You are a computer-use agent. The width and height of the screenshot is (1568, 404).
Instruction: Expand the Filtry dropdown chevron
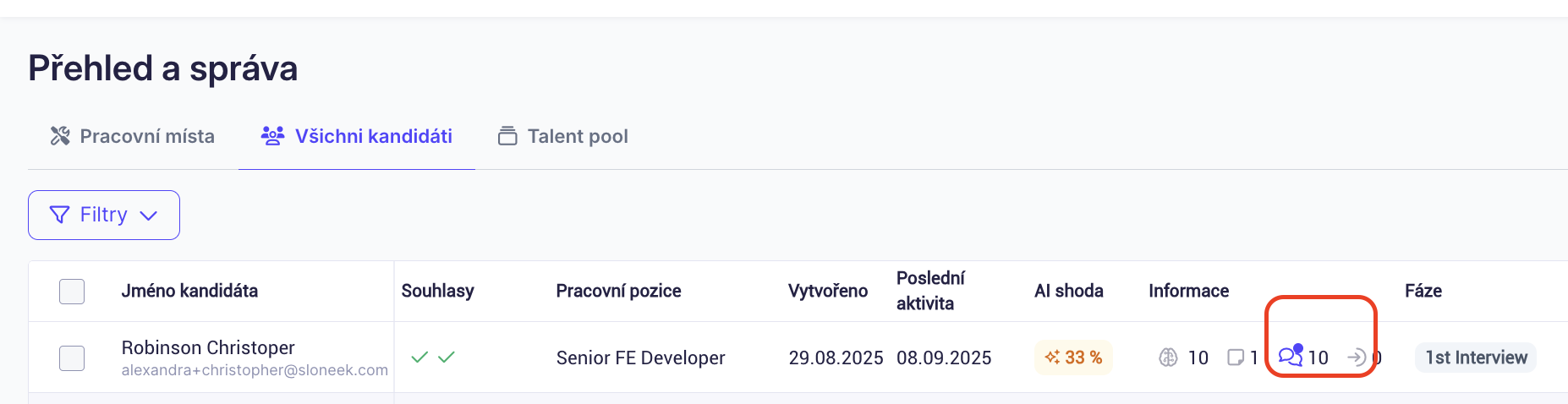coord(149,216)
